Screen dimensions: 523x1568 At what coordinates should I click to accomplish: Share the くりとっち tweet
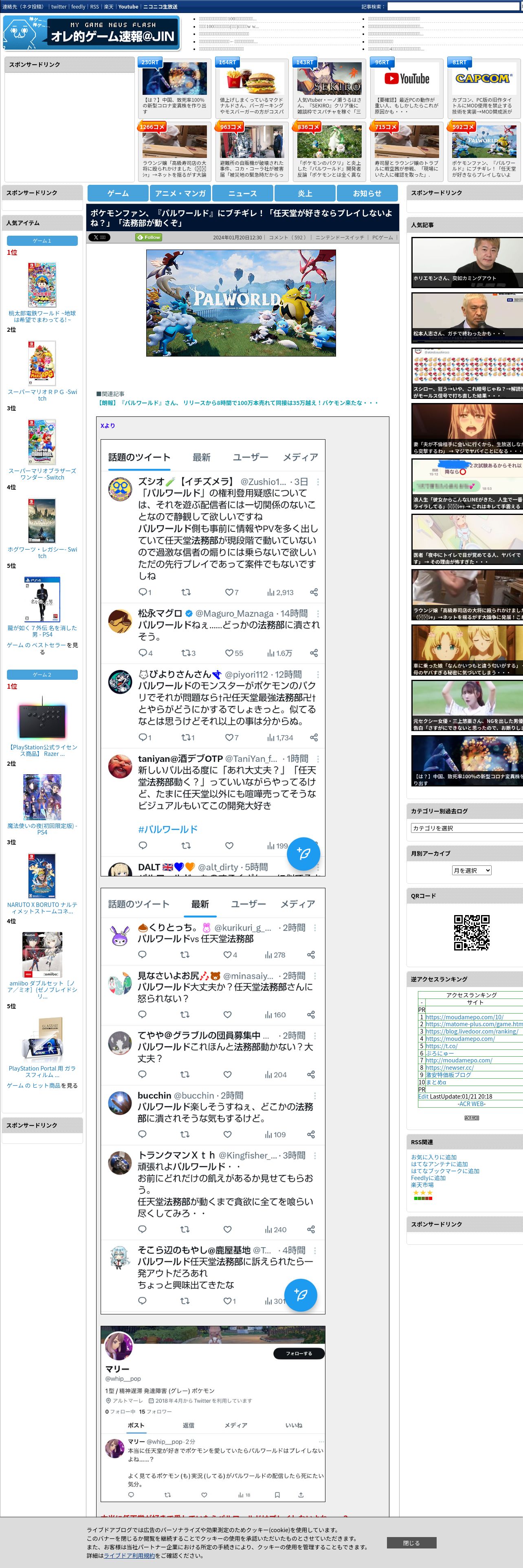point(310,955)
